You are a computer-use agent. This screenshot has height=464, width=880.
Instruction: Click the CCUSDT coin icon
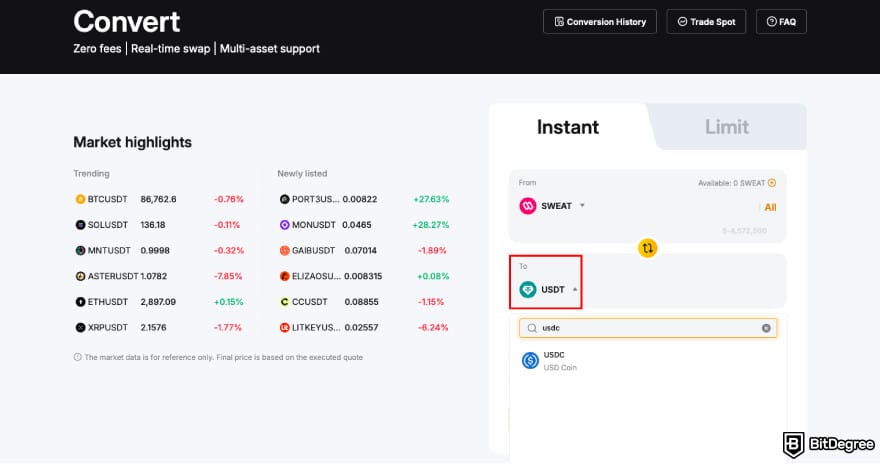285,302
